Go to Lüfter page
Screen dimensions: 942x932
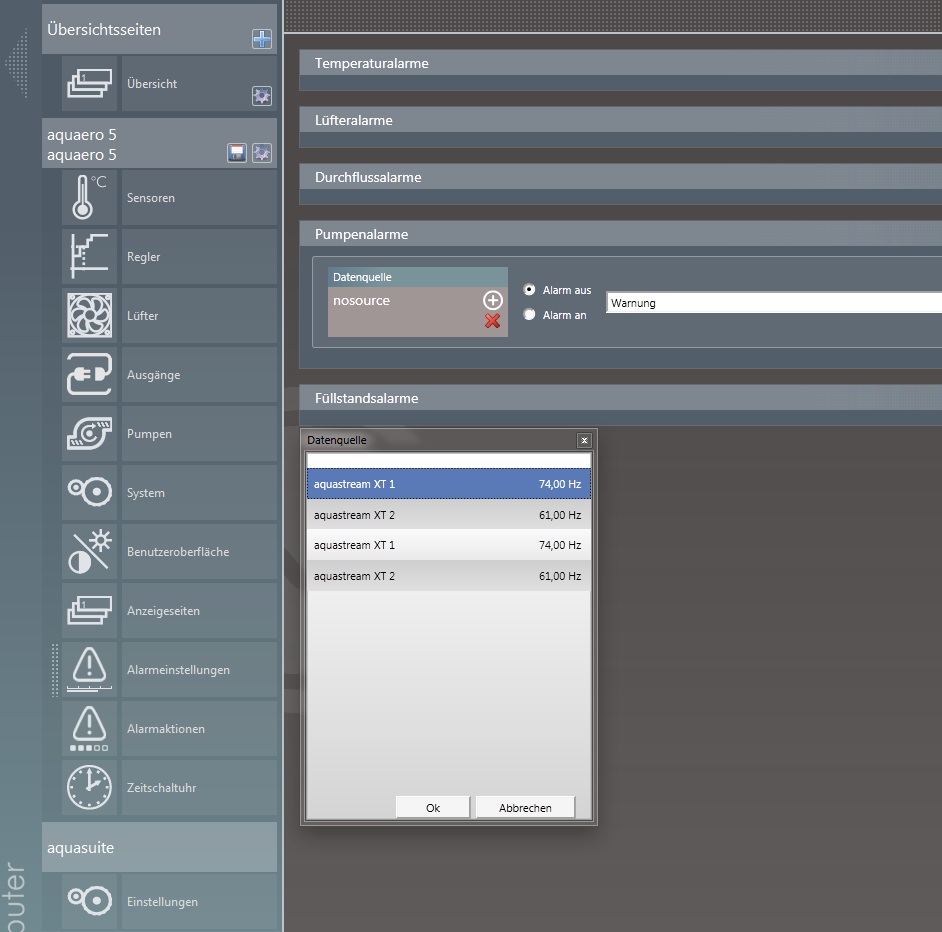[x=199, y=315]
